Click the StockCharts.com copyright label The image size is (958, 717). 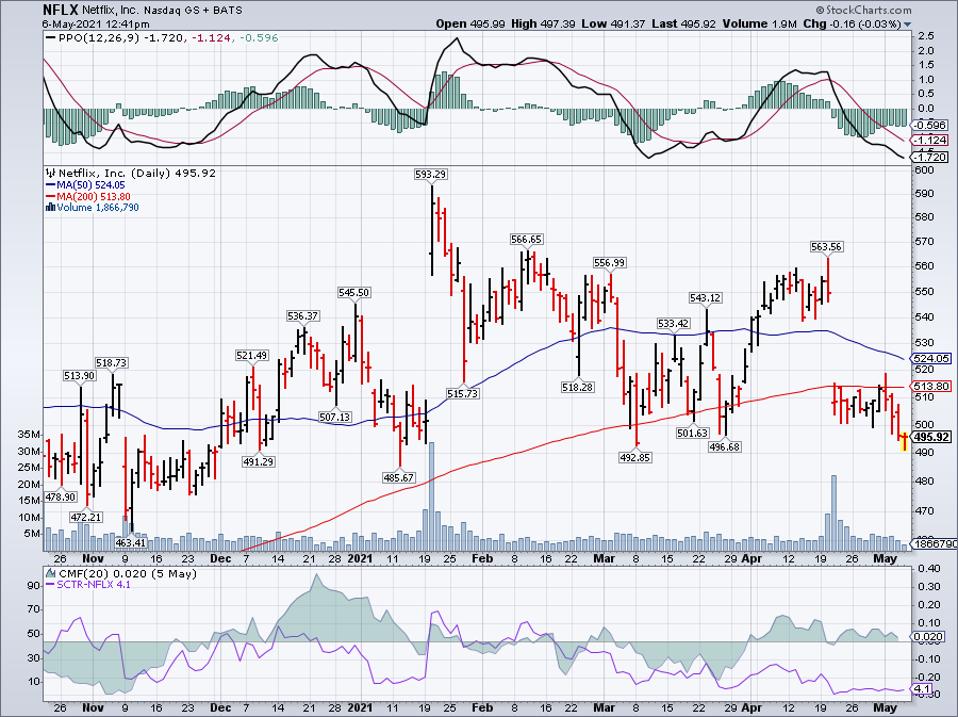[x=863, y=10]
